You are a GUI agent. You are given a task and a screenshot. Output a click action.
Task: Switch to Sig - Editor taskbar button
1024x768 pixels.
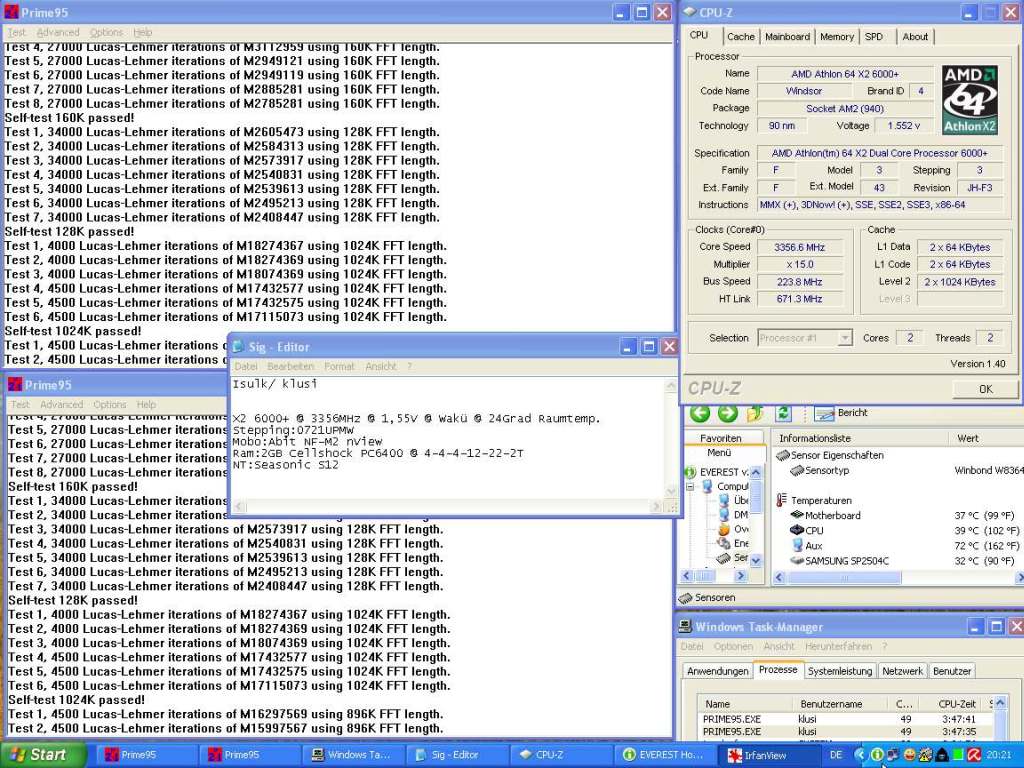coord(456,754)
